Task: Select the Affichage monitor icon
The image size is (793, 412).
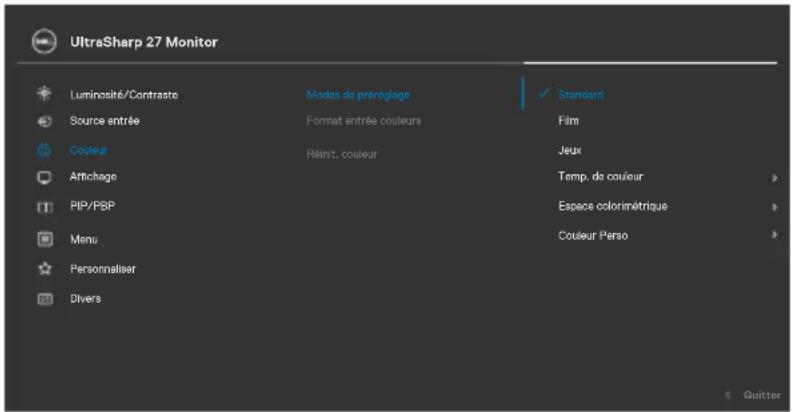Action: point(45,177)
